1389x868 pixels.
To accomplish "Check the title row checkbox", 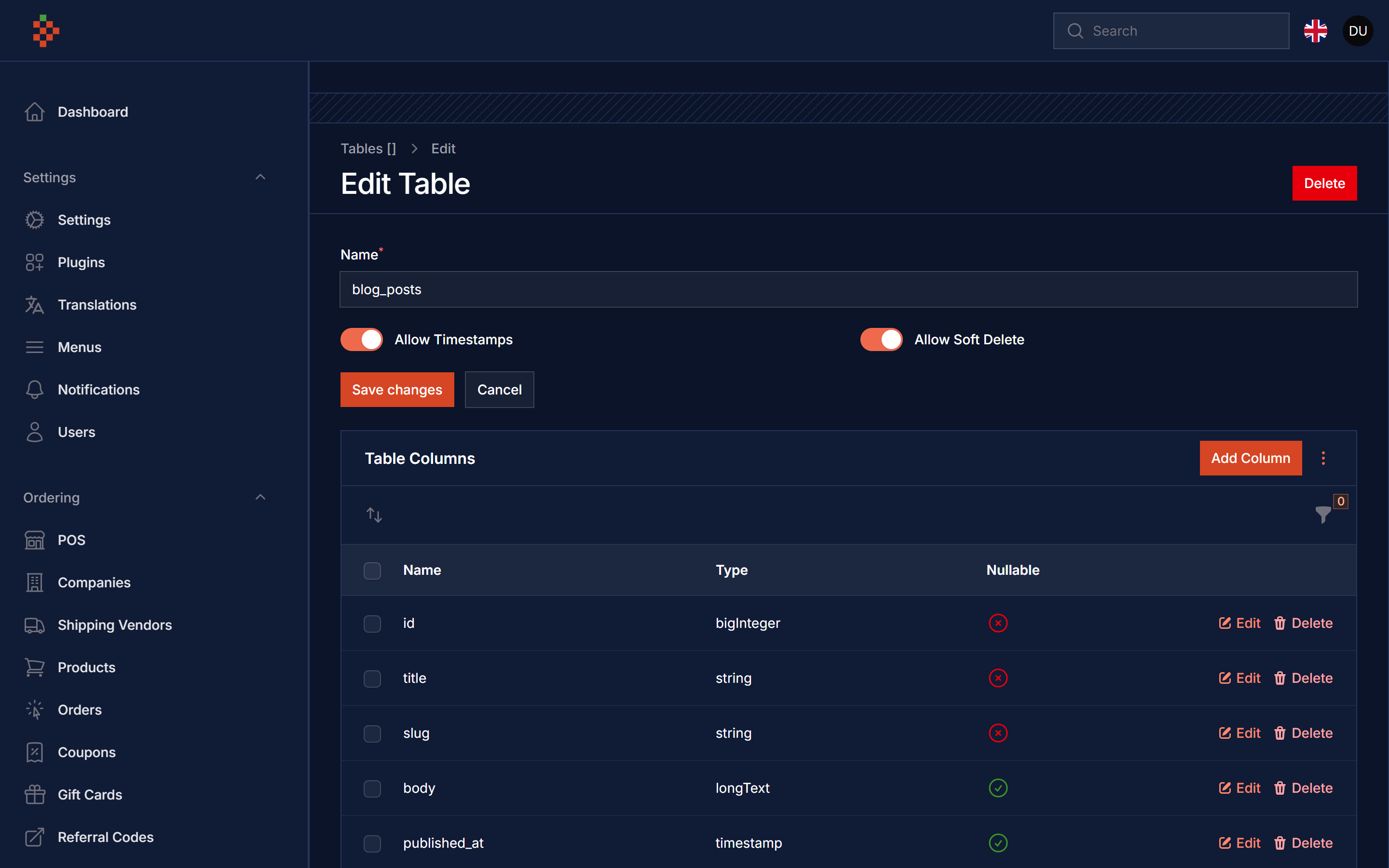I will 372,678.
